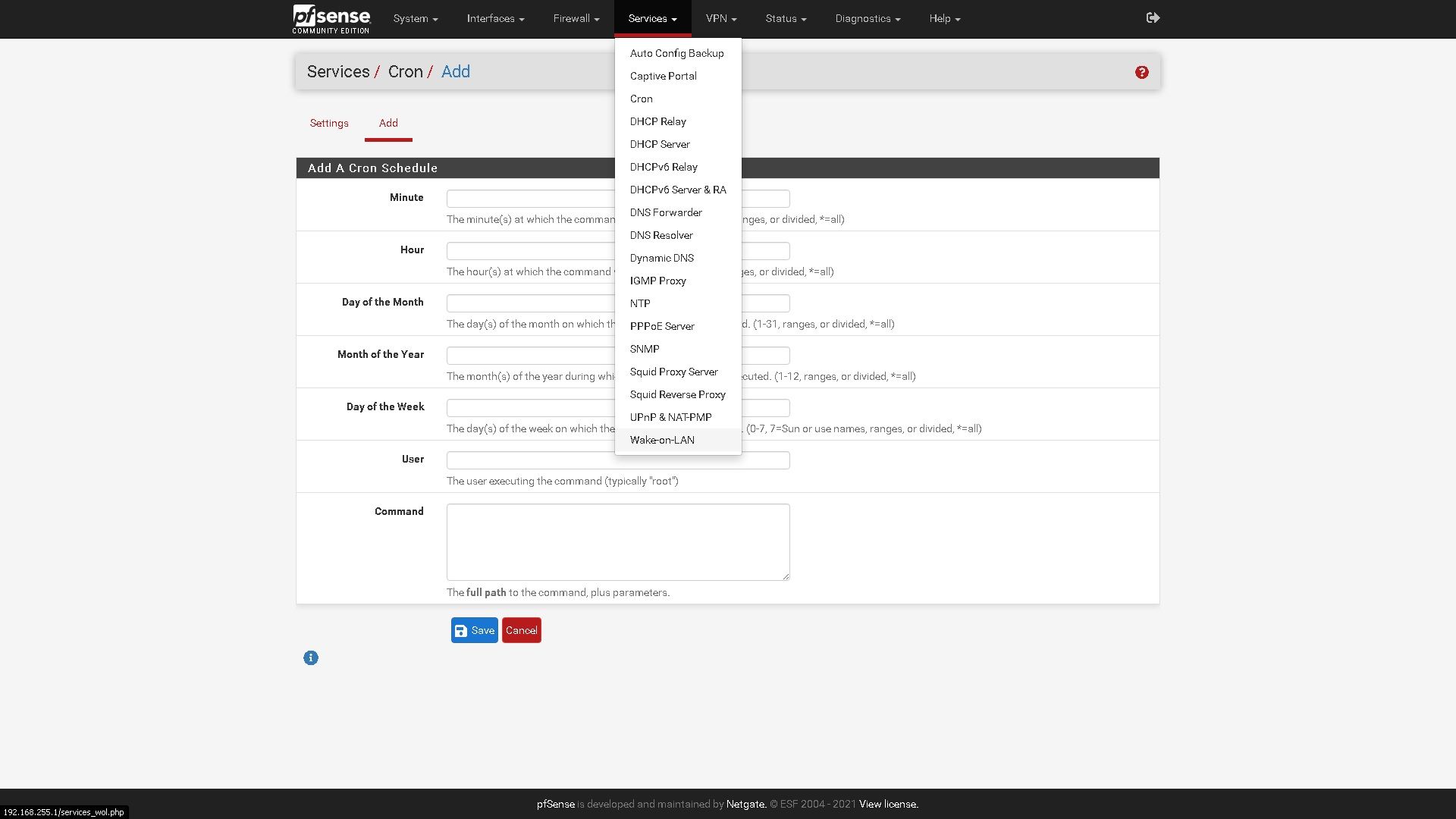The image size is (1456, 819).
Task: Click the Netgate footer link
Action: (745, 804)
